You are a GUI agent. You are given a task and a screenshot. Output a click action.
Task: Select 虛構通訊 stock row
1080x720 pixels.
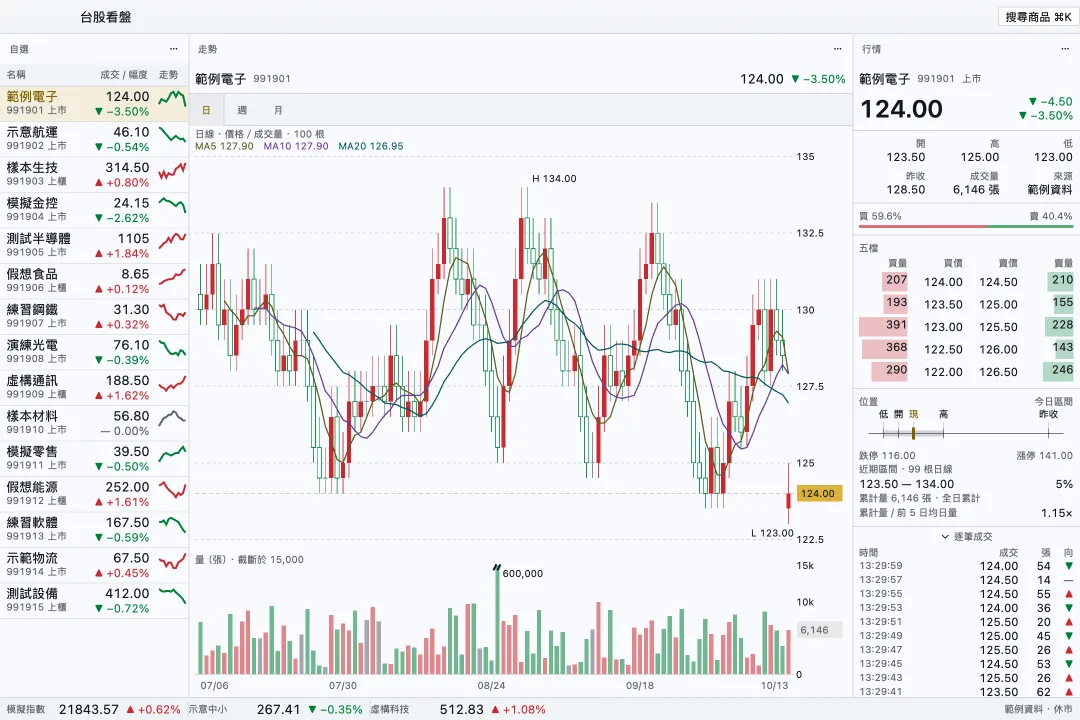pyautogui.click(x=94, y=387)
